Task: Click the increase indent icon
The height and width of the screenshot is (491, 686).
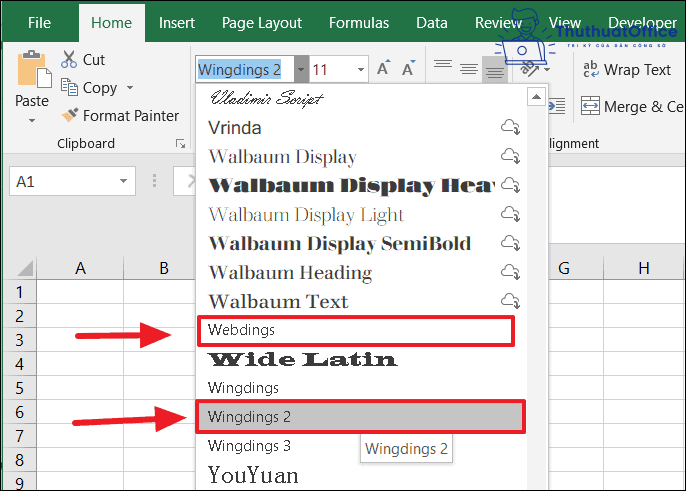Action: pos(556,106)
